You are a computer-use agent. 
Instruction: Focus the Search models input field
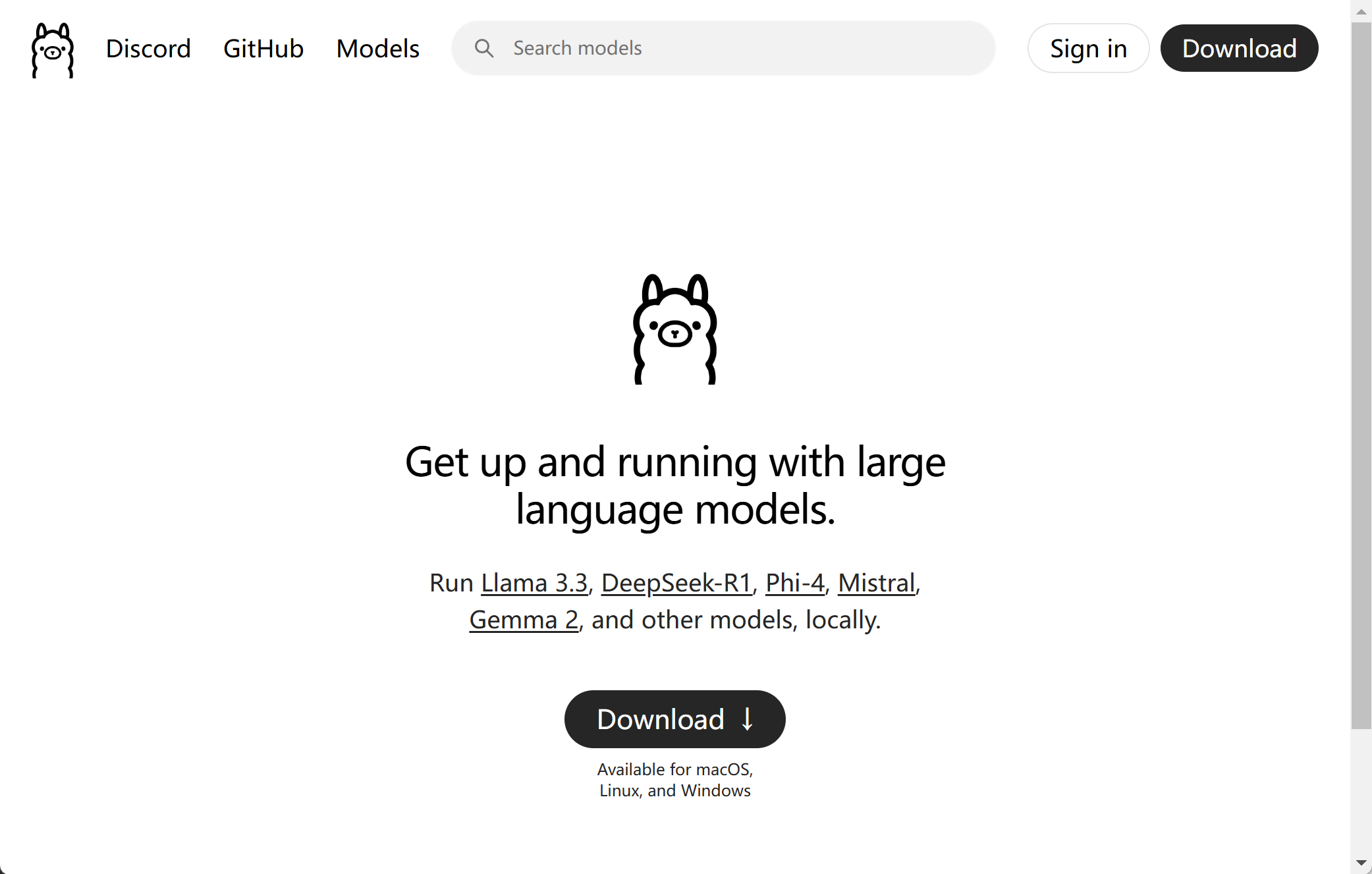coord(723,48)
